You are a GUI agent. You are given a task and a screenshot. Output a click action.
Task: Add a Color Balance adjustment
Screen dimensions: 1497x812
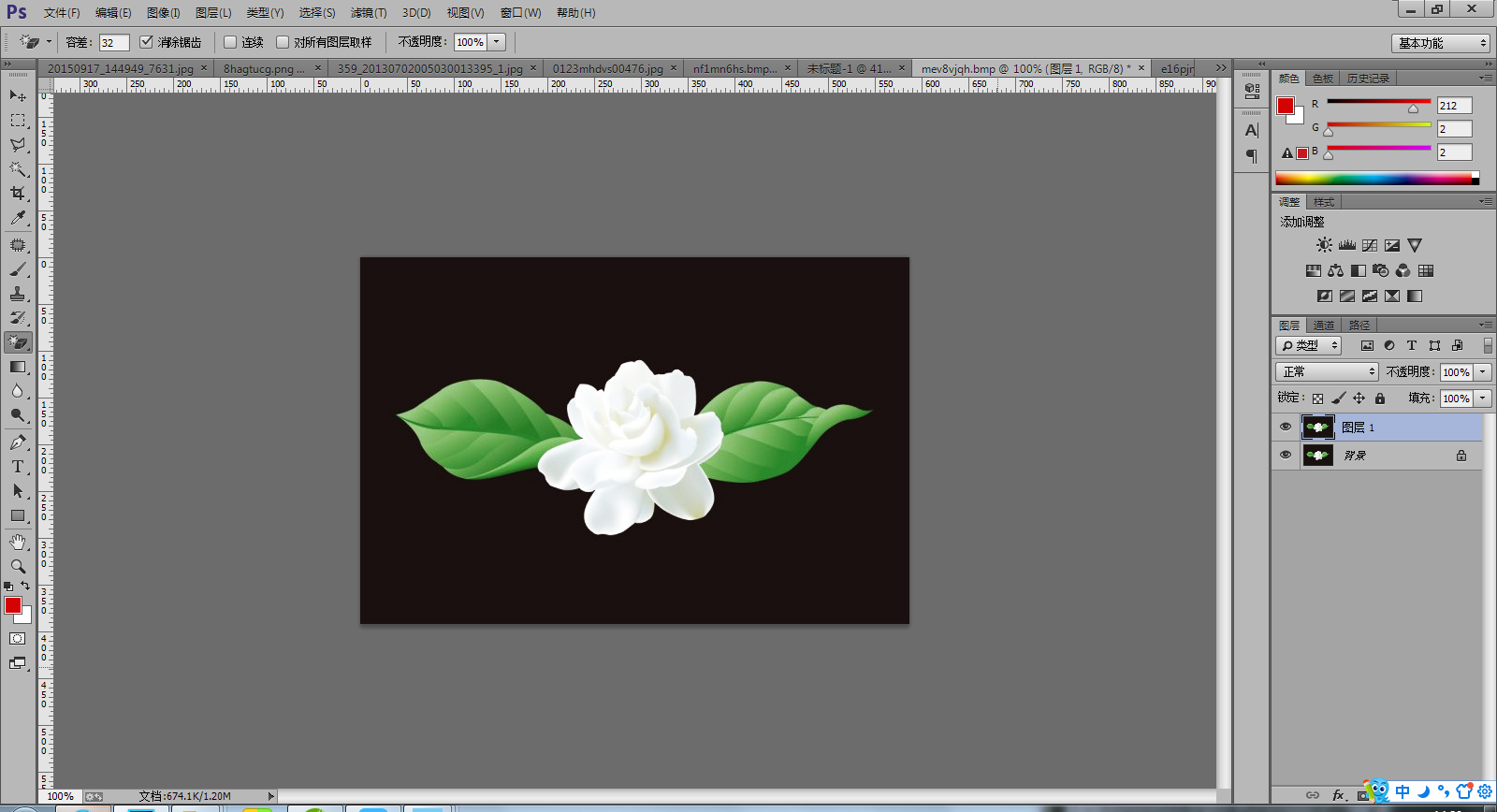coord(1336,270)
